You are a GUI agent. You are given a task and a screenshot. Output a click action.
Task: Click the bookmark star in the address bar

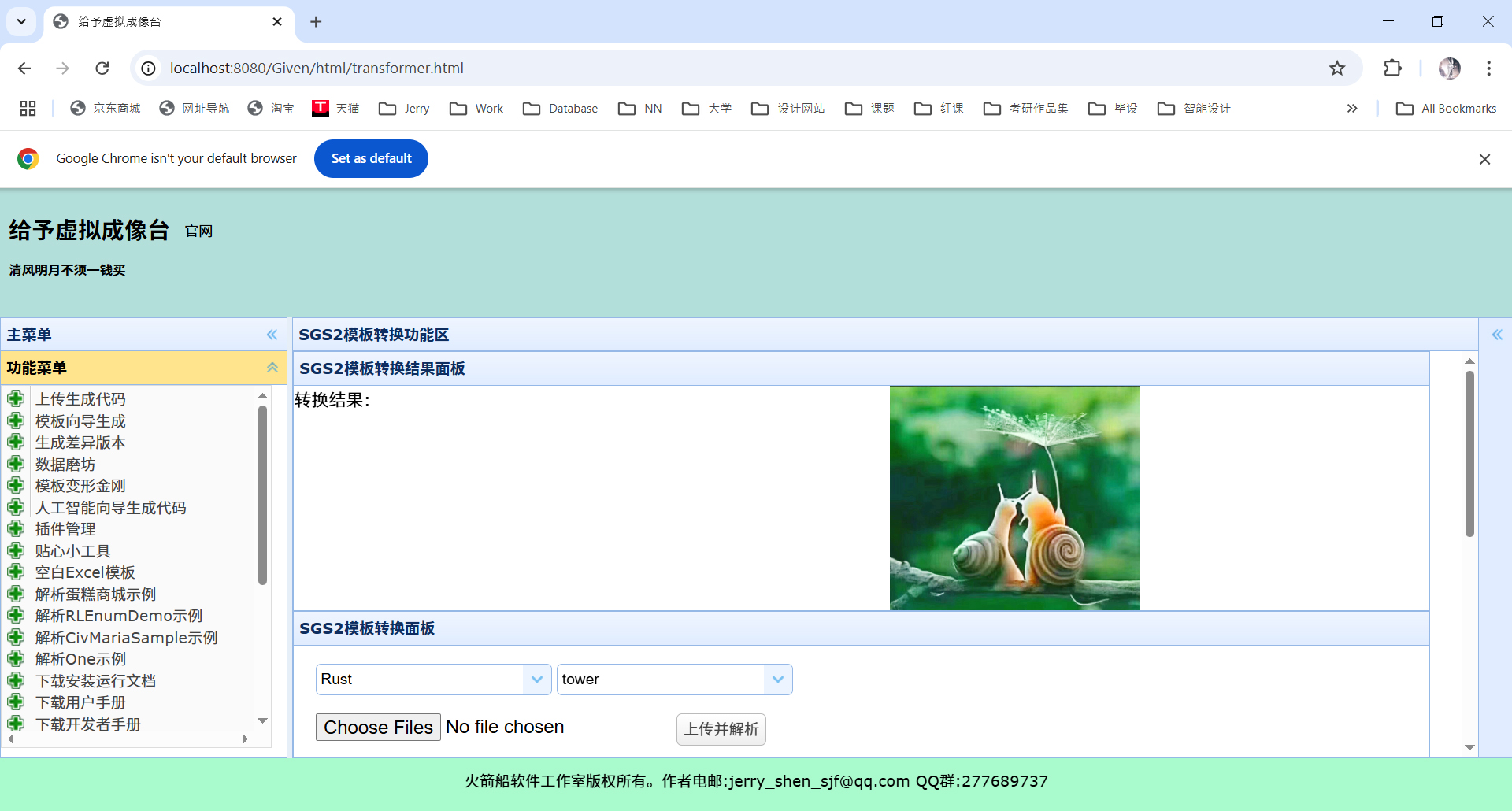(x=1337, y=68)
